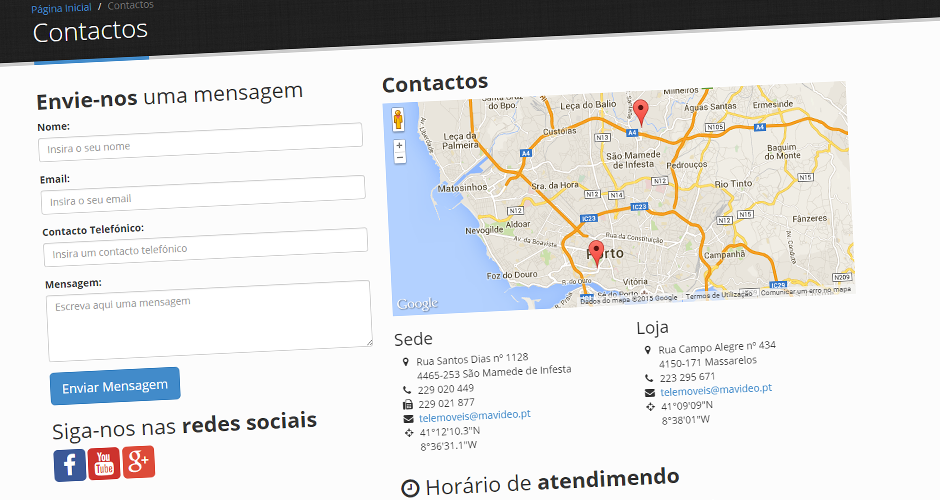Open the Google Plus social icon
The width and height of the screenshot is (940, 500).
tap(138, 462)
